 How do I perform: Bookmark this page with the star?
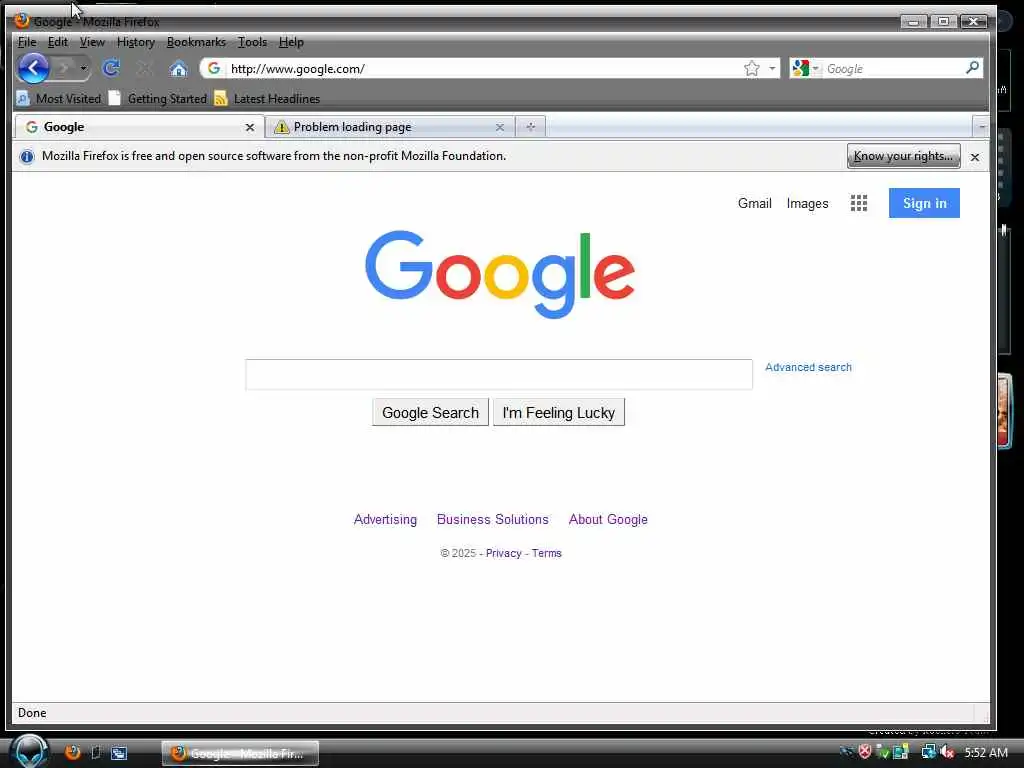[752, 69]
